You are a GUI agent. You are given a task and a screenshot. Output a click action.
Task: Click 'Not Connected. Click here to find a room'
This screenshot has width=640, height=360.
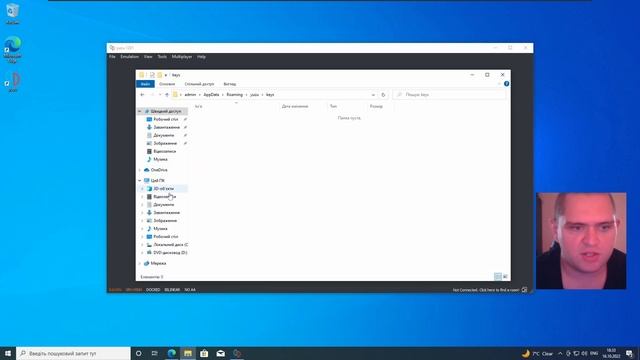(x=486, y=290)
